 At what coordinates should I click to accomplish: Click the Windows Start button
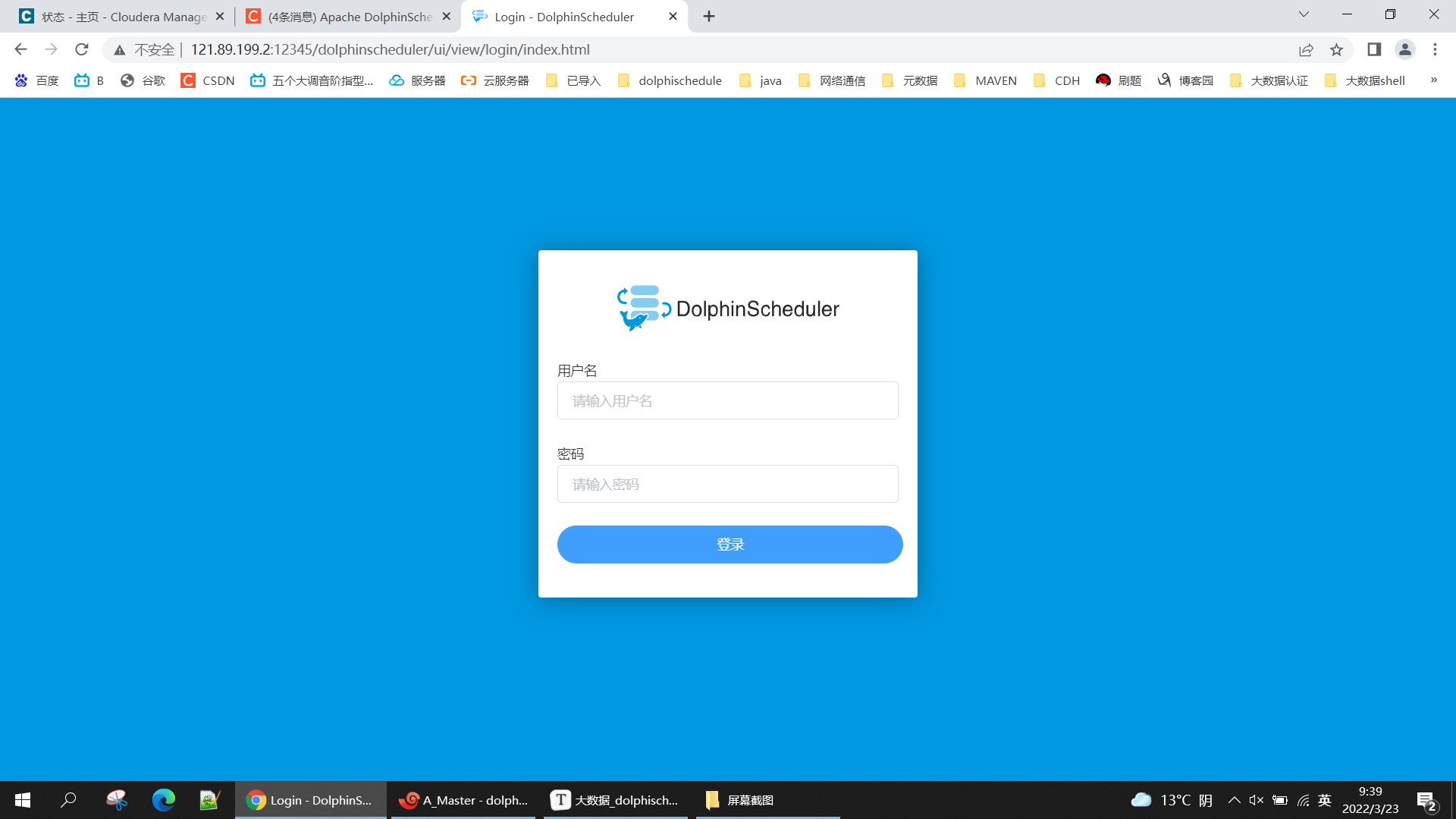click(23, 800)
